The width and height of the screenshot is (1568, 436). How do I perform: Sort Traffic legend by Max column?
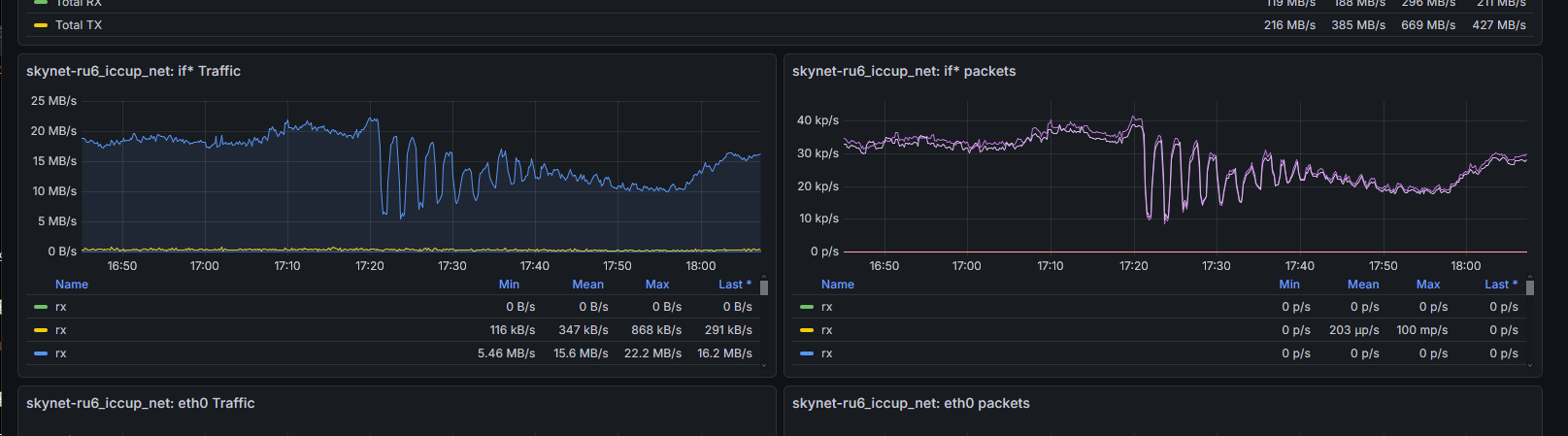(657, 285)
